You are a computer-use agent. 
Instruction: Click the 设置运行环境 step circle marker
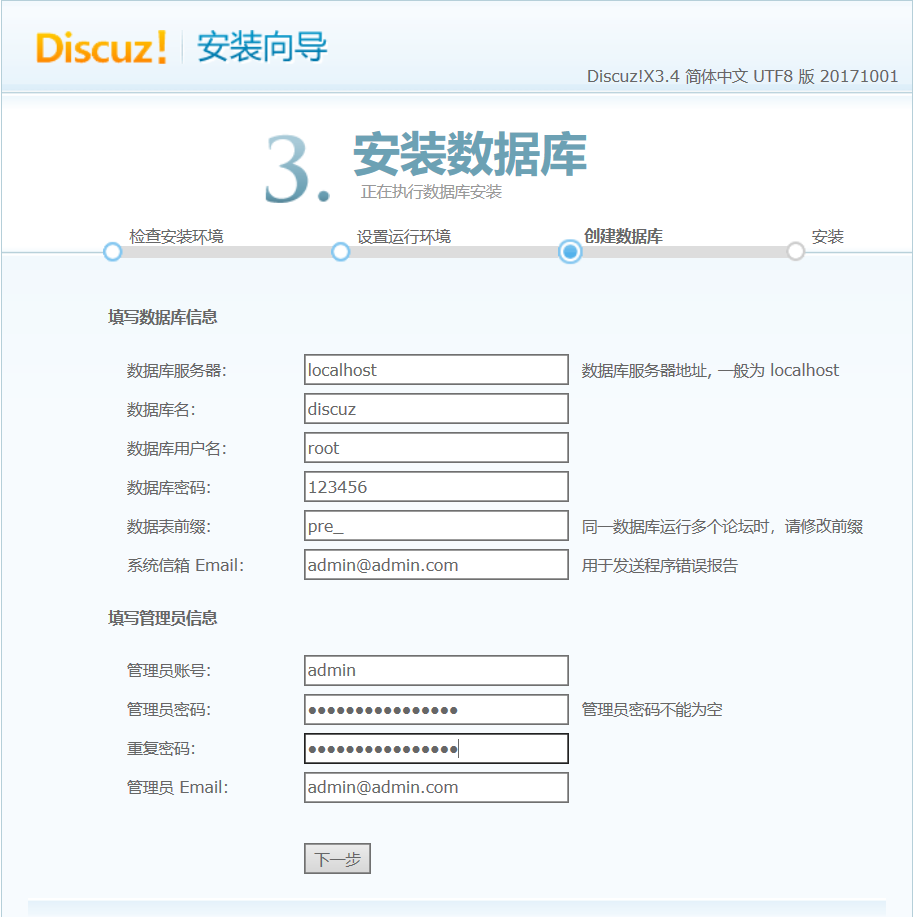click(340, 252)
